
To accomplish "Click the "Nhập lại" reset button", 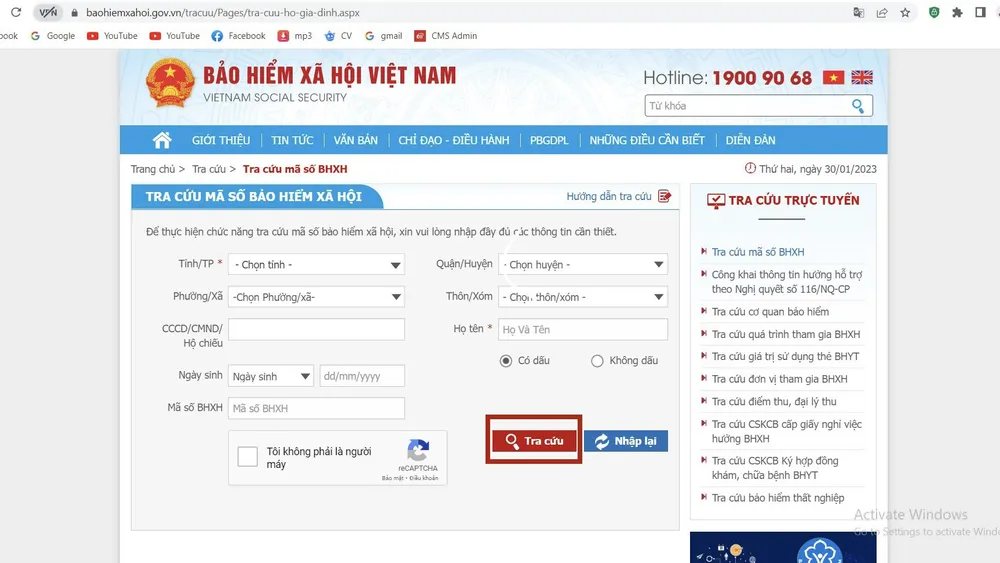I will [x=626, y=441].
